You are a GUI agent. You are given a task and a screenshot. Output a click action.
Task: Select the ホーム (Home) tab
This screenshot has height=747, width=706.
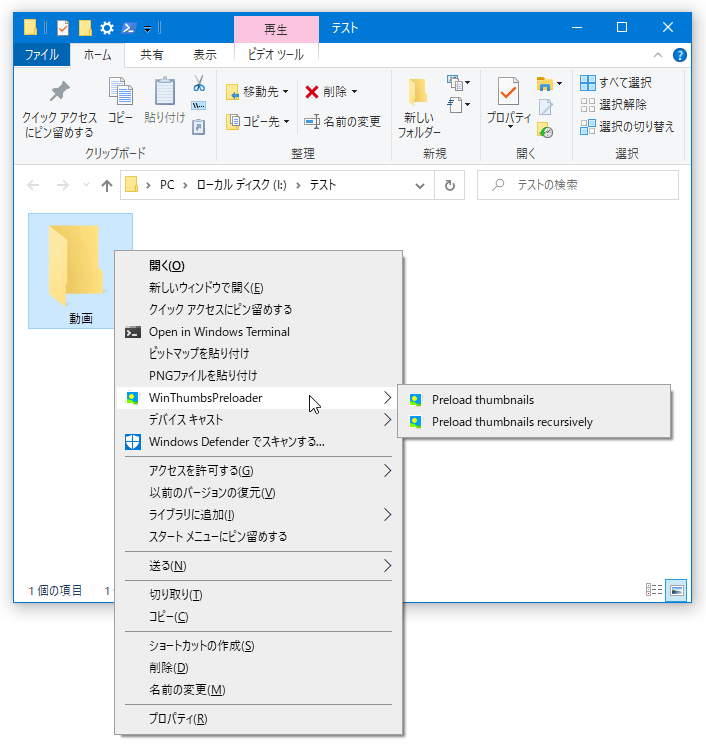point(97,55)
